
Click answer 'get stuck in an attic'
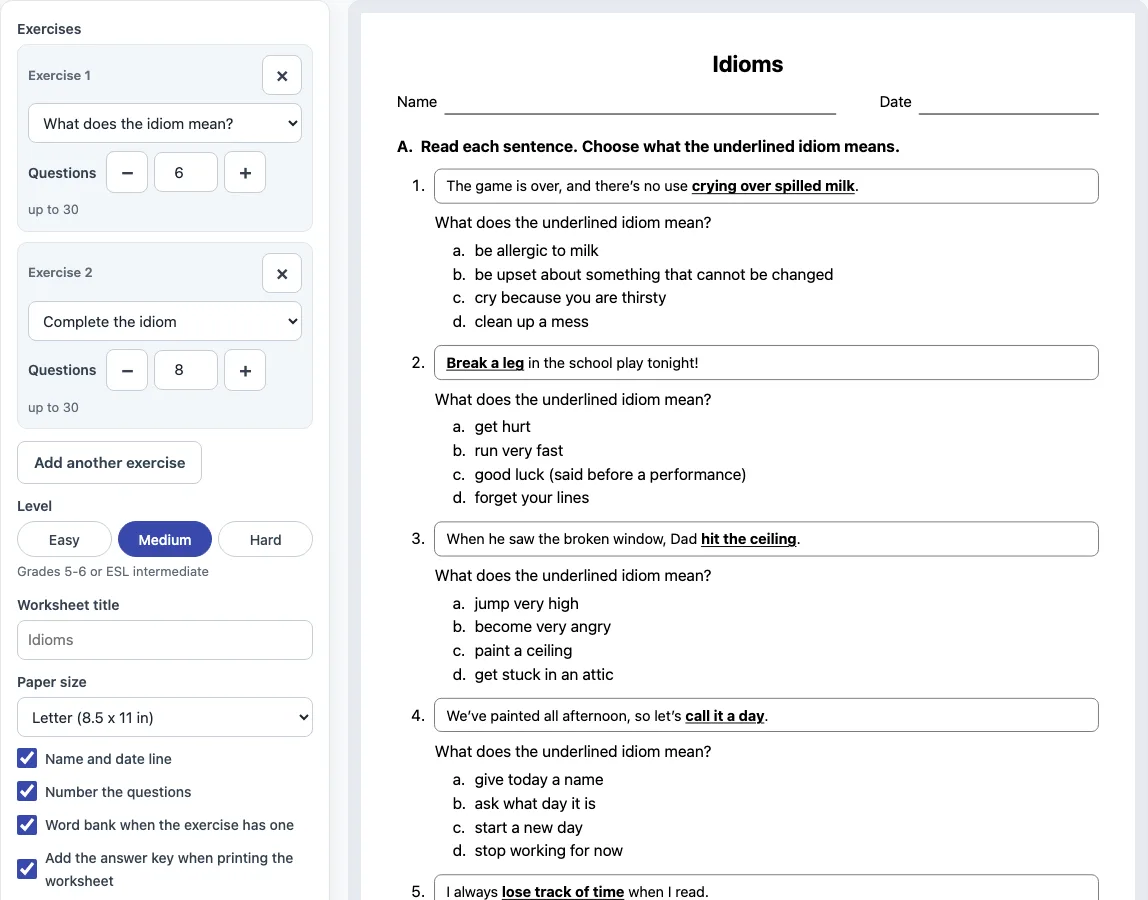(544, 674)
